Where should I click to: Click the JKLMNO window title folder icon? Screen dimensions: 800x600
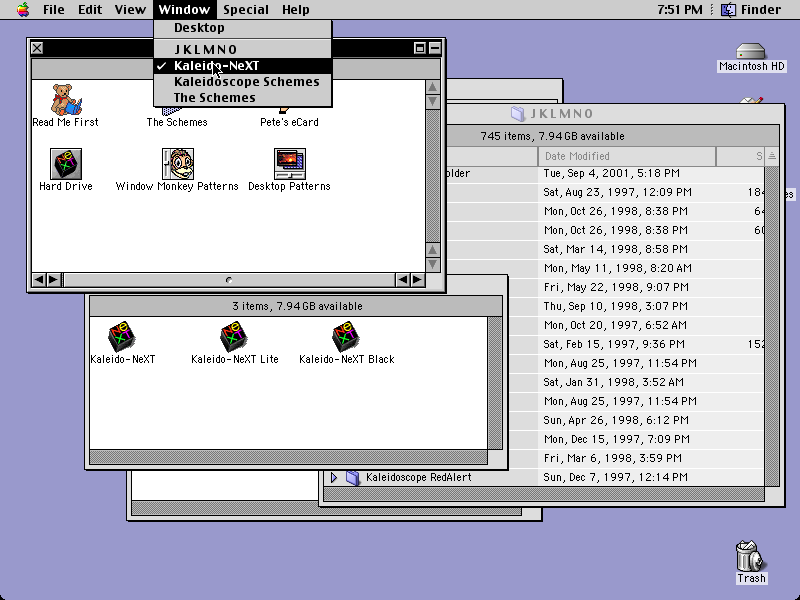click(x=518, y=113)
